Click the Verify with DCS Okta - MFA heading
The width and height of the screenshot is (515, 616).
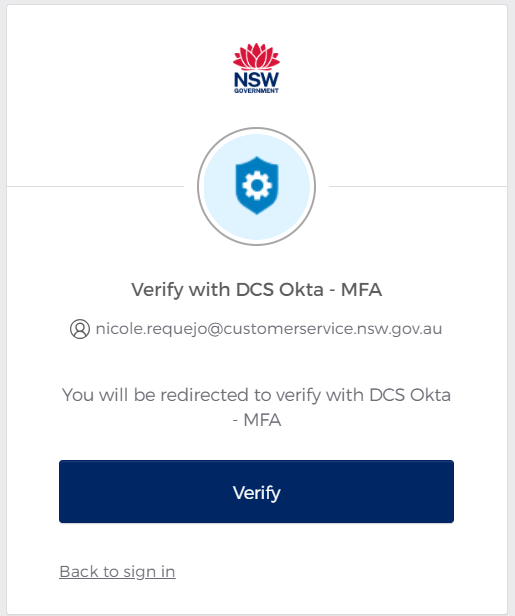tap(257, 290)
